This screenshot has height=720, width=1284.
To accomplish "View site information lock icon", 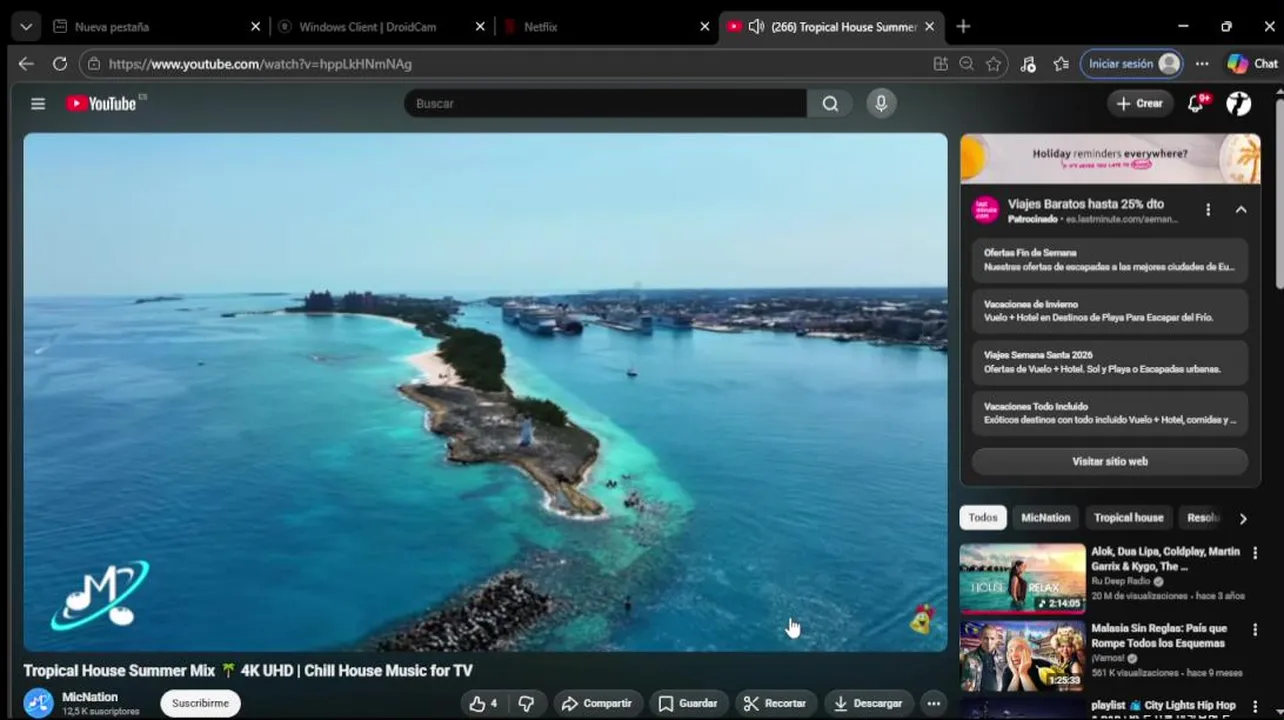I will (x=94, y=64).
